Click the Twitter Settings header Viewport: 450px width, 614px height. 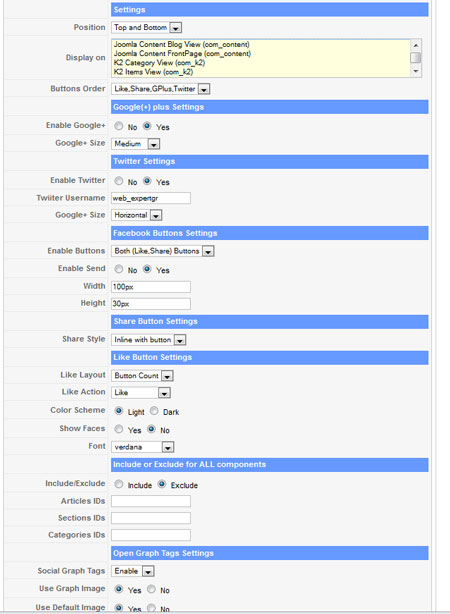tap(269, 162)
